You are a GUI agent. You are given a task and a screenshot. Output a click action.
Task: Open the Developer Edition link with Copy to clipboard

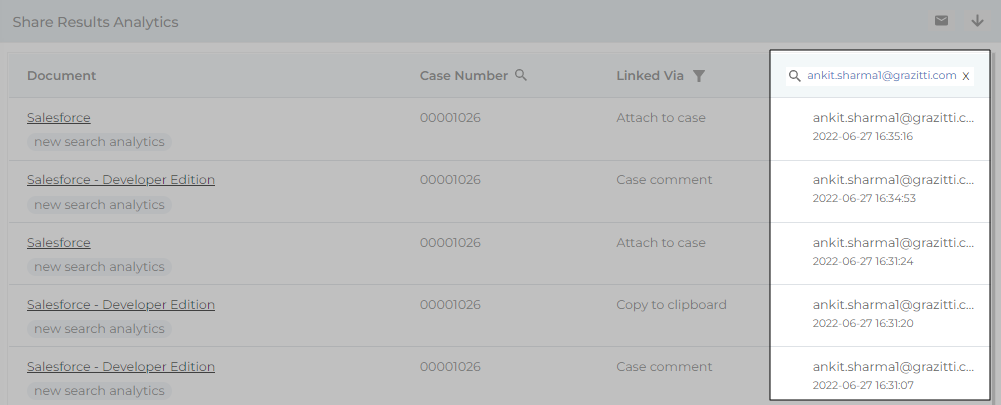[x=121, y=304]
